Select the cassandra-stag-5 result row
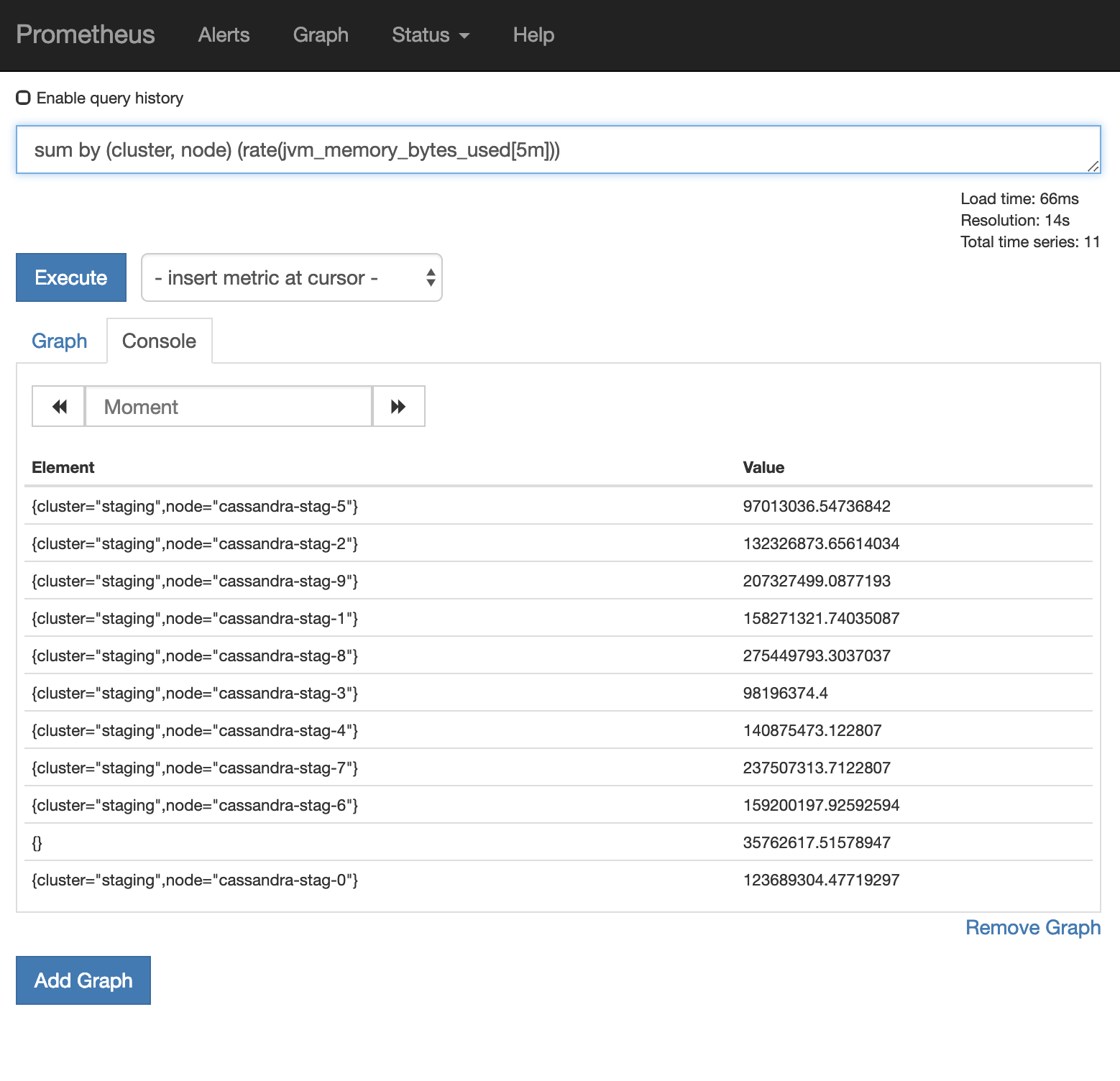The width and height of the screenshot is (1120, 1081). [195, 506]
